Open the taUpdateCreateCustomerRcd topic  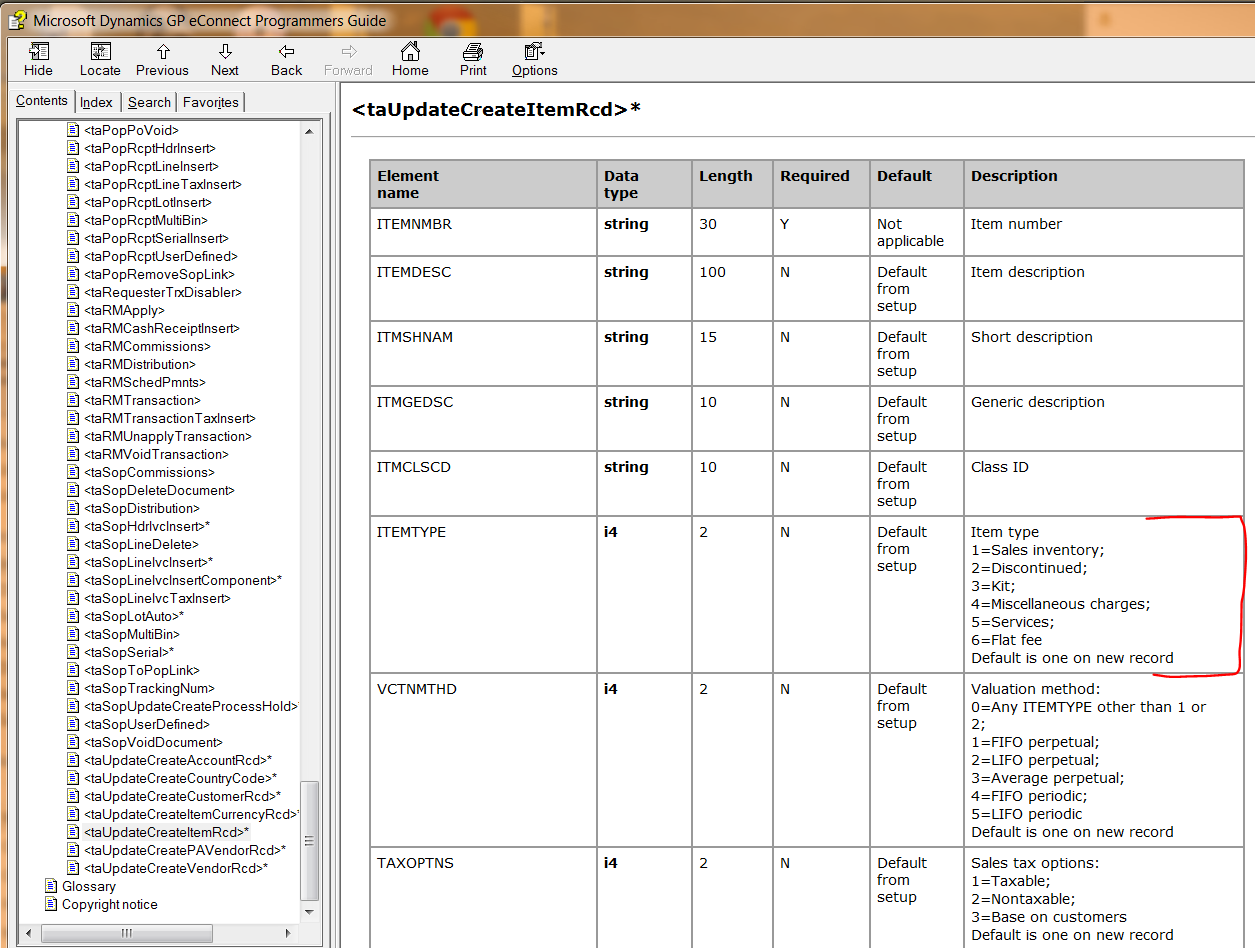[183, 796]
